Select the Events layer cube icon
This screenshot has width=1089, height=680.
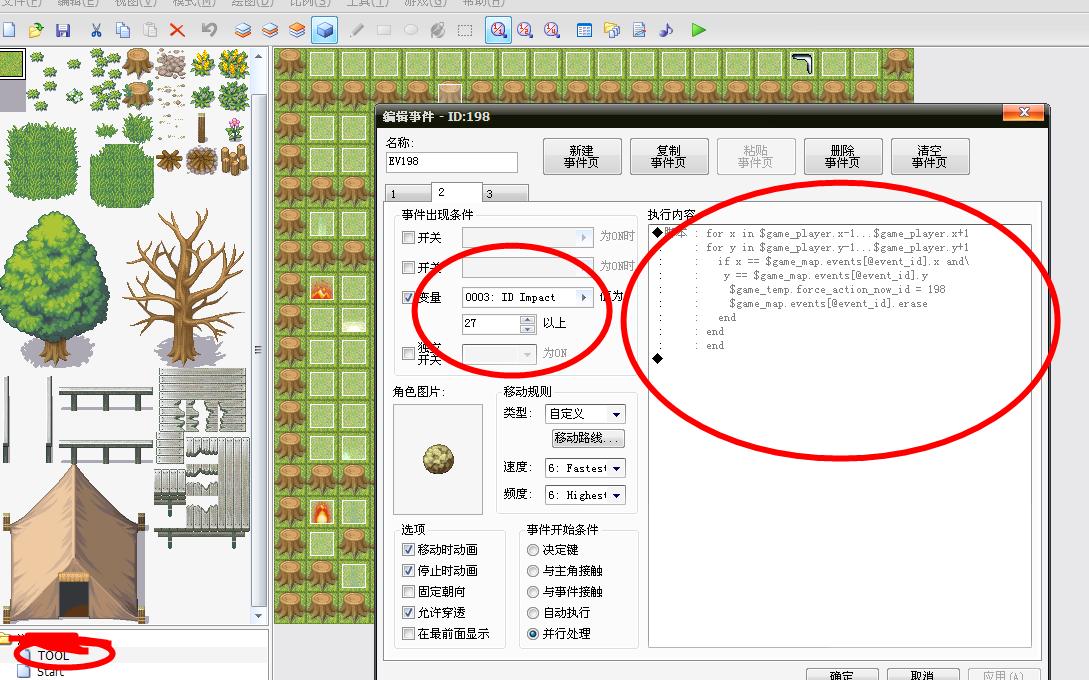click(x=324, y=30)
